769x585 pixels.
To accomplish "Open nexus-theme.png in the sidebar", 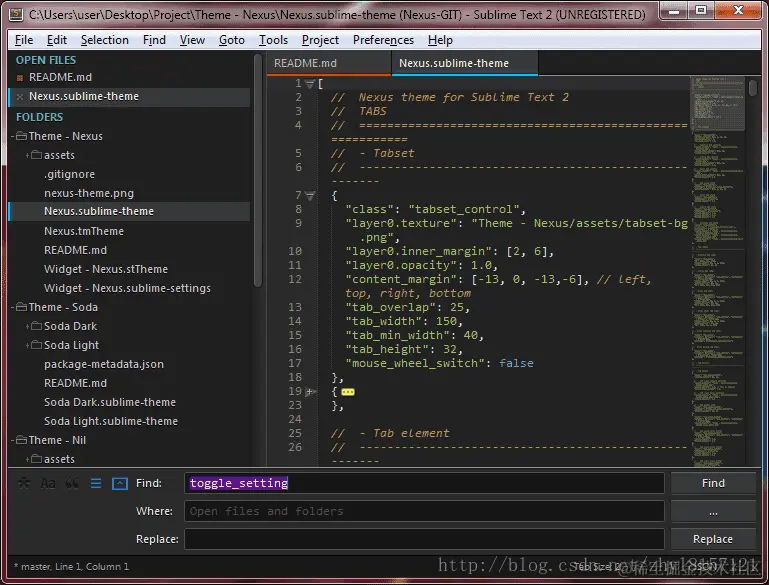I will pyautogui.click(x=89, y=193).
